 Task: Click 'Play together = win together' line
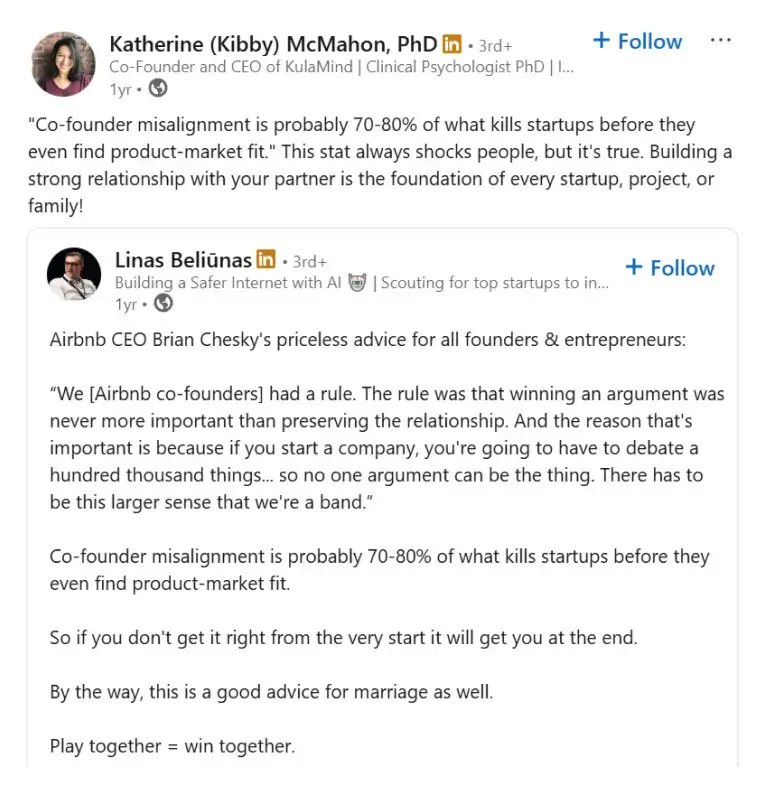pos(172,746)
